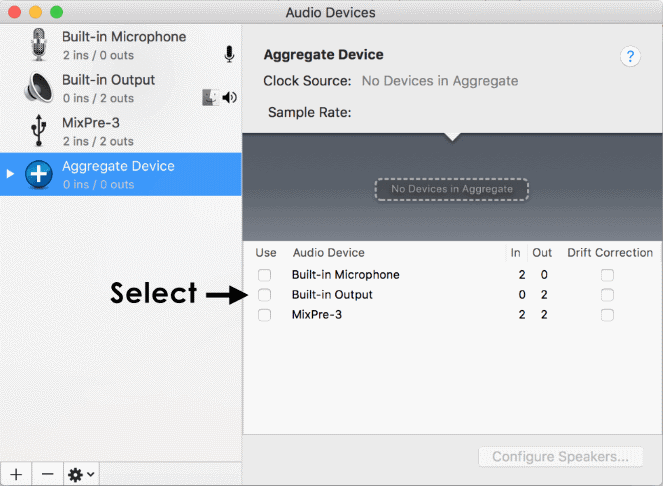This screenshot has height=486, width=663.
Task: Enable Drift Correction for Built-in Microphone
Action: pos(607,275)
